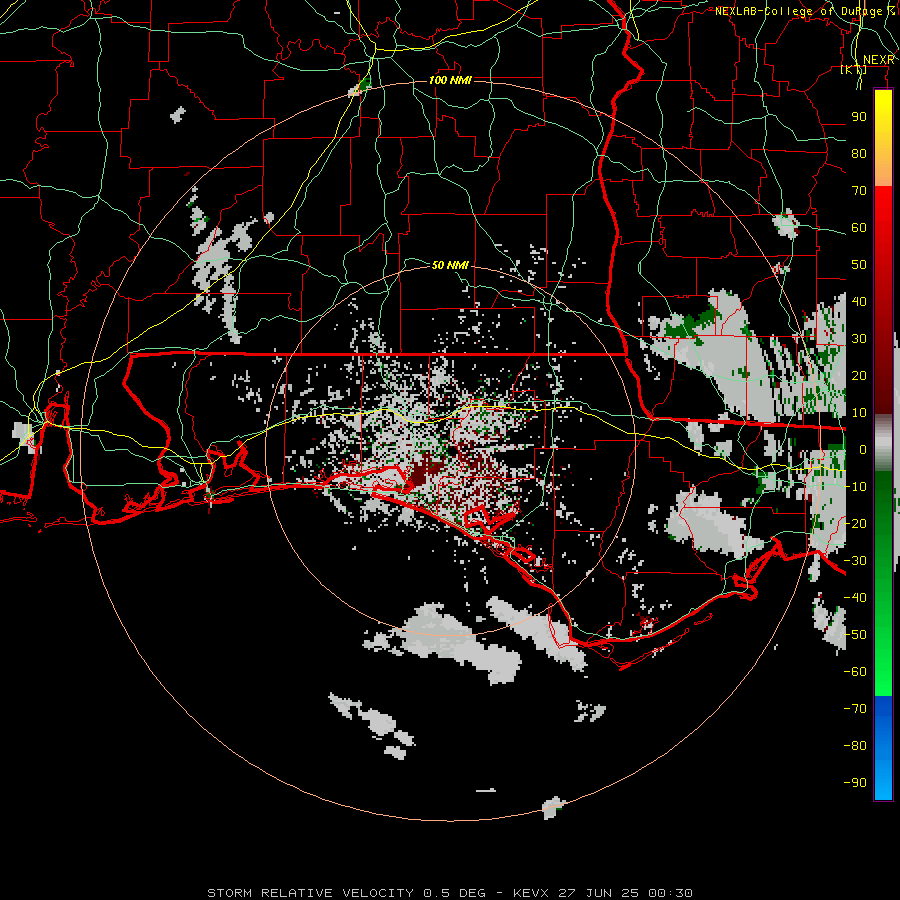Click the 50 value on the velocity scale
900x900 pixels.
859,265
